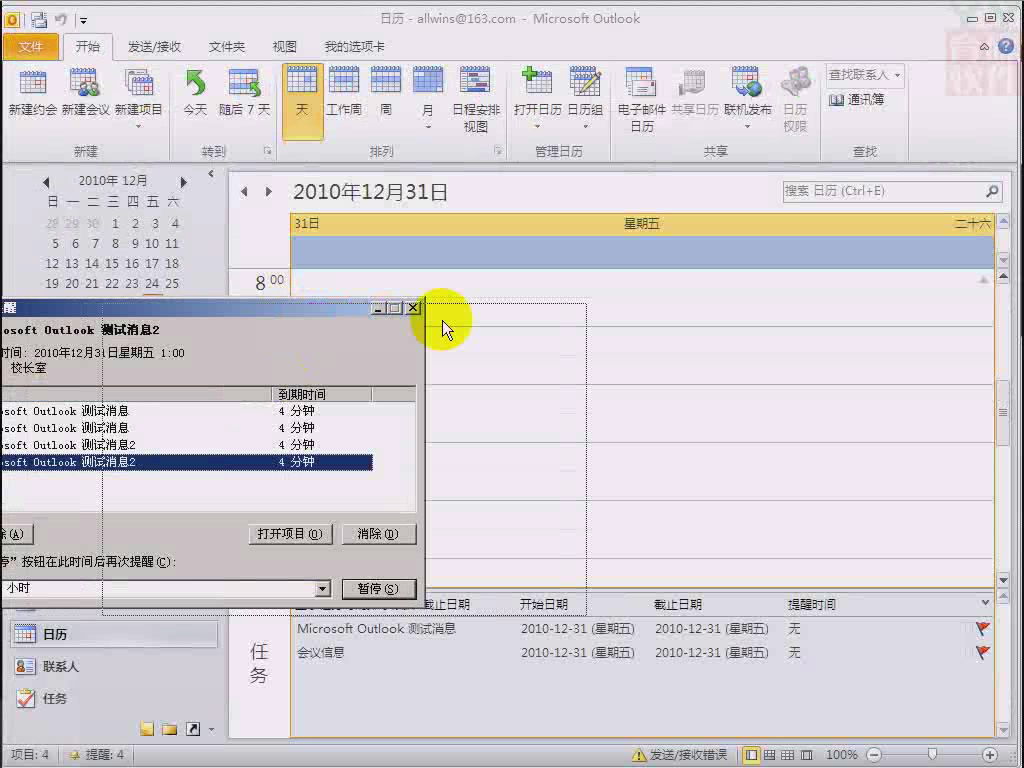Toggle flag on Microsoft Outlook 测试消息 task
This screenshot has height=768, width=1024.
982,628
